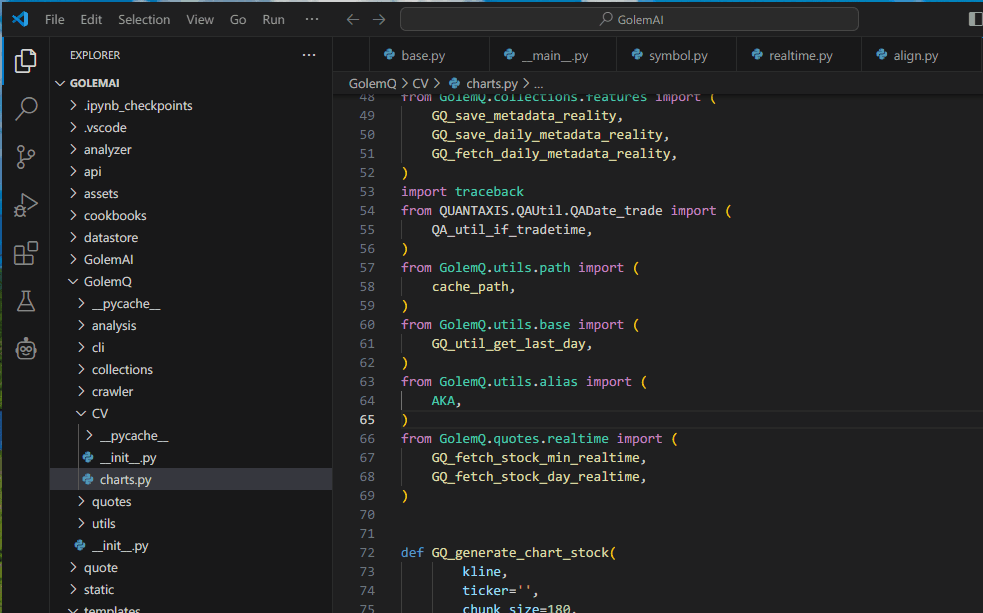The width and height of the screenshot is (983, 613).
Task: Collapse the GolemQ folder
Action: (107, 282)
